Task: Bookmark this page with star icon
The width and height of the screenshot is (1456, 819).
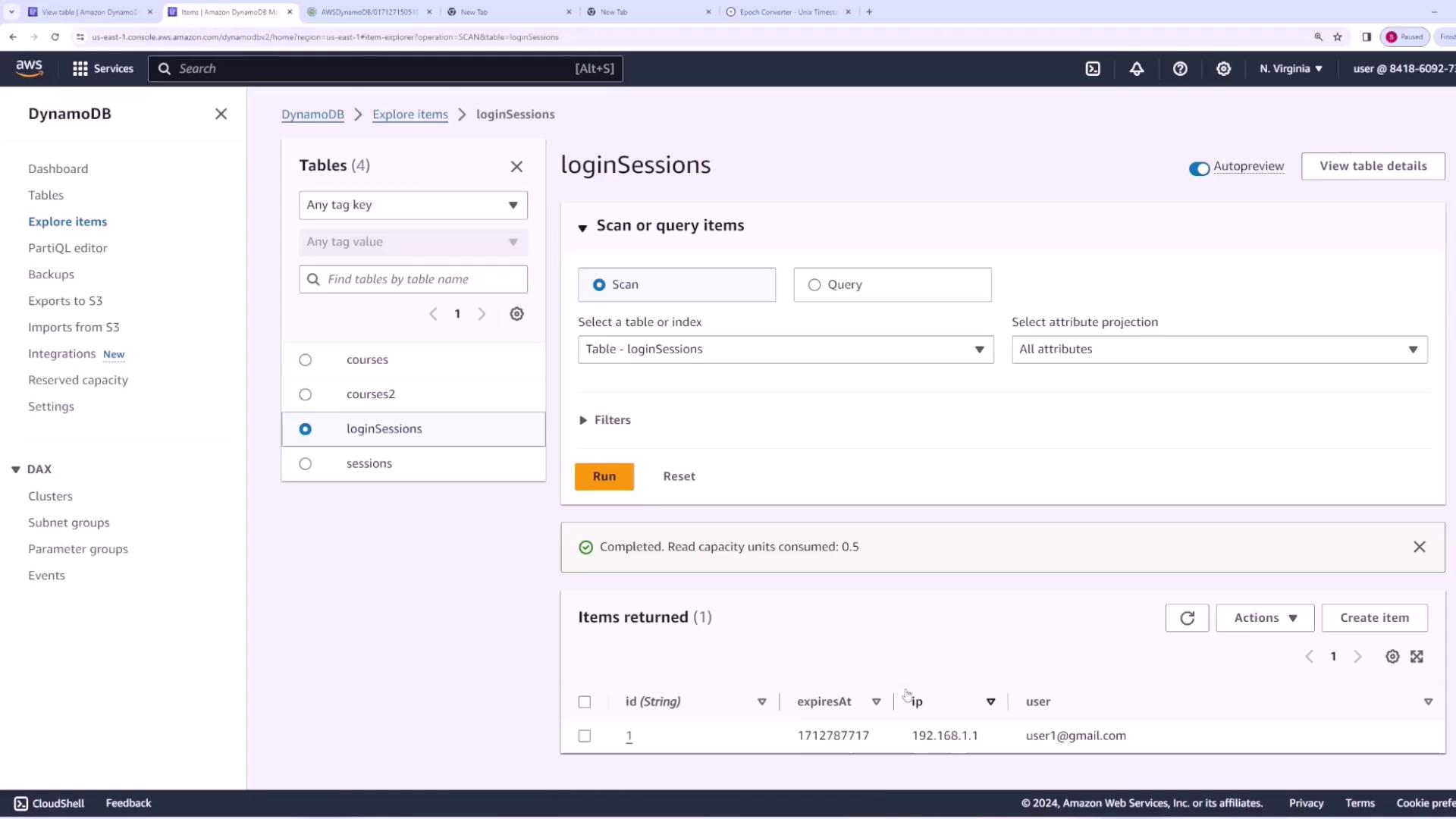Action: coord(1338,36)
